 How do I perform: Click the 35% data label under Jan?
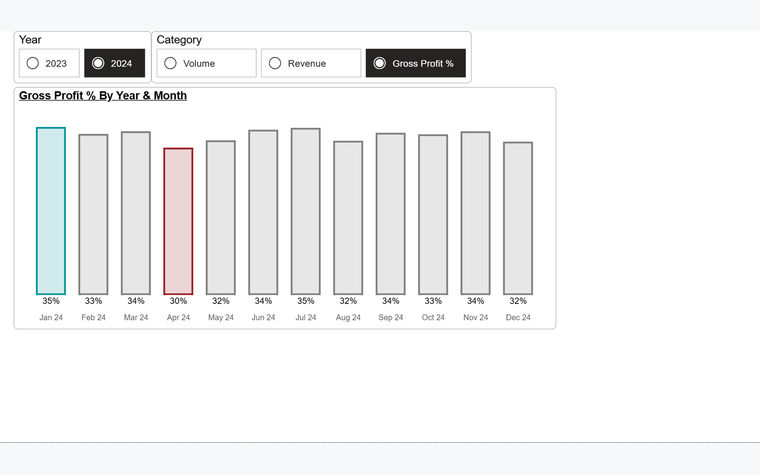tap(51, 301)
